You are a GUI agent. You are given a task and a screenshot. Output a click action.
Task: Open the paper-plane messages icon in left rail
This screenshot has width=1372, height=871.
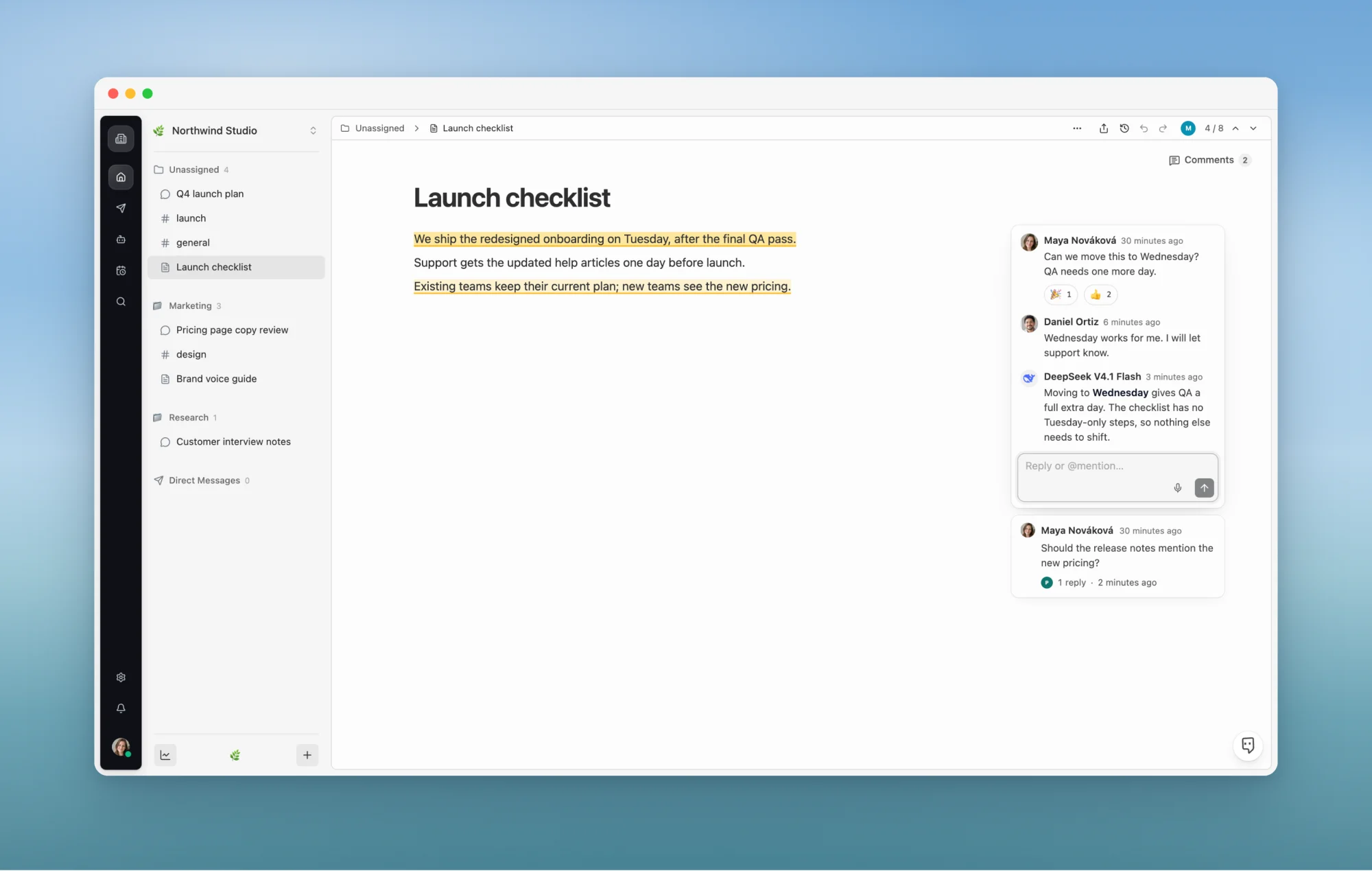point(121,208)
